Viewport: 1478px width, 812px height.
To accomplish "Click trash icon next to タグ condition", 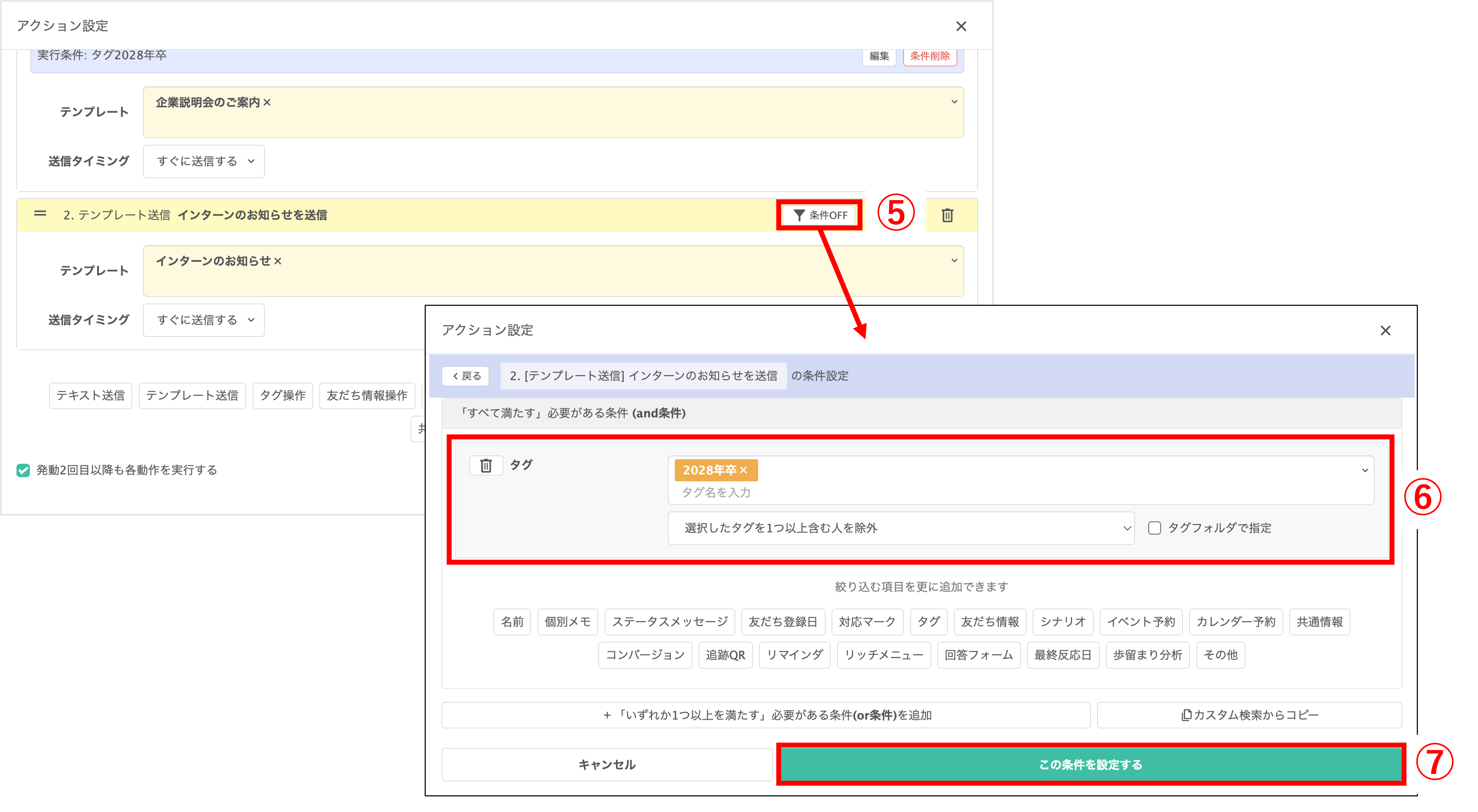I will (486, 466).
